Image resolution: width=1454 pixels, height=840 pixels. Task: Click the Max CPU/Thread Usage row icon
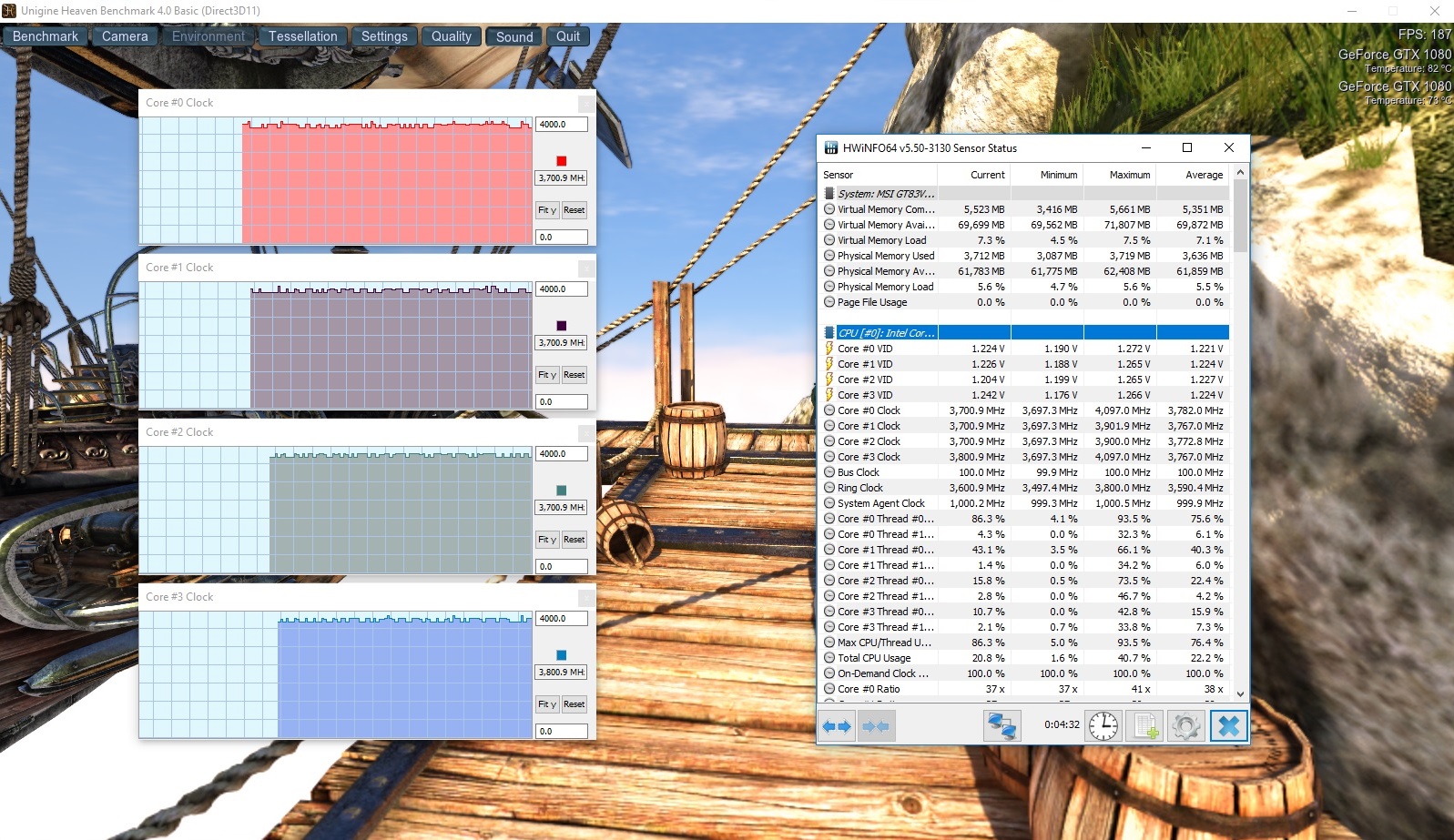(829, 643)
